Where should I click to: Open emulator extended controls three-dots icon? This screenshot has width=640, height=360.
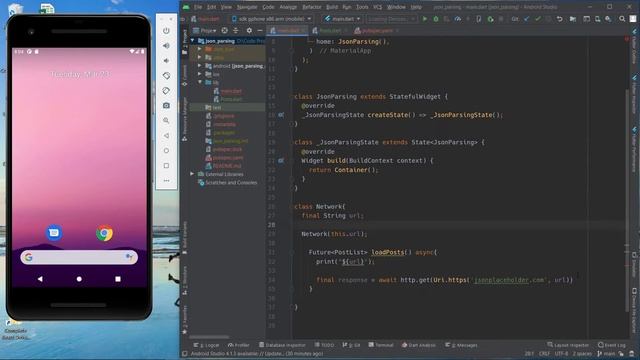(x=166, y=180)
